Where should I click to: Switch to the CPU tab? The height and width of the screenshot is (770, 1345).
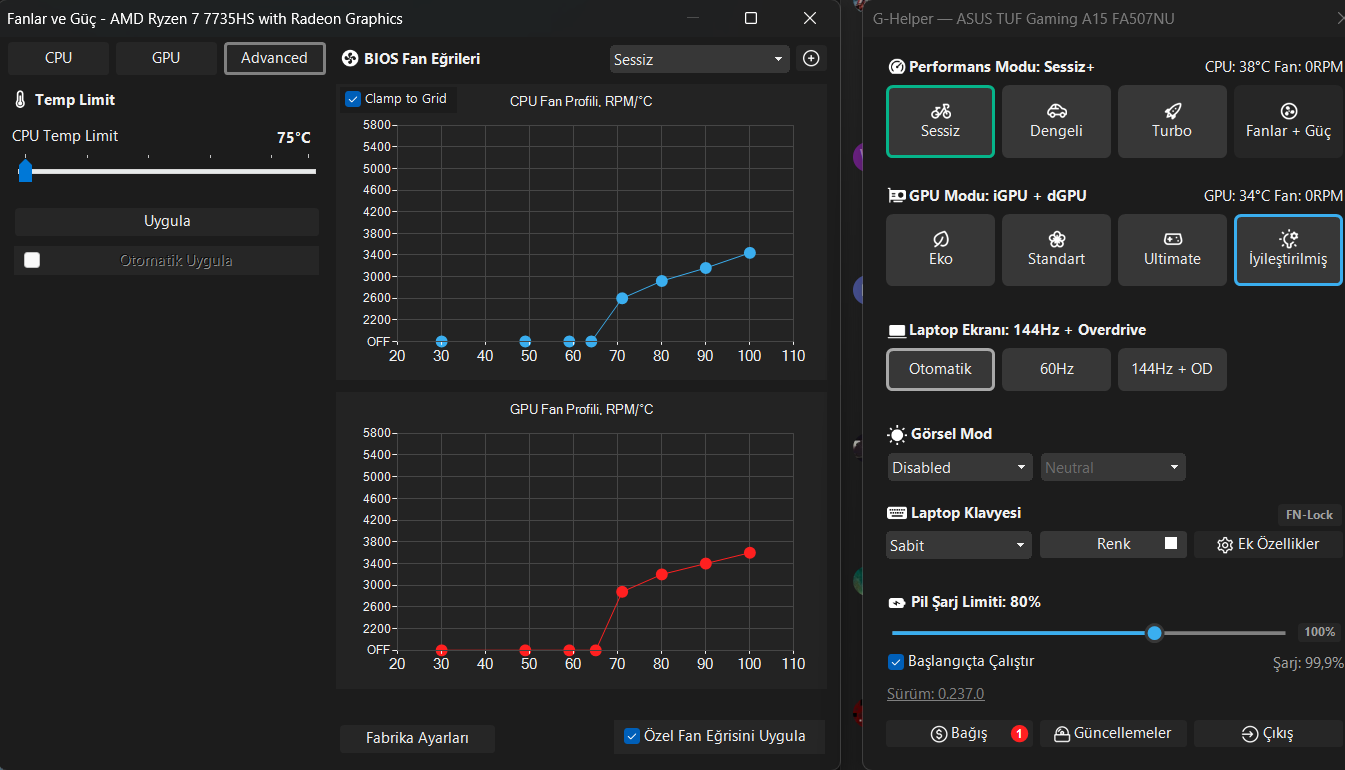tap(58, 58)
